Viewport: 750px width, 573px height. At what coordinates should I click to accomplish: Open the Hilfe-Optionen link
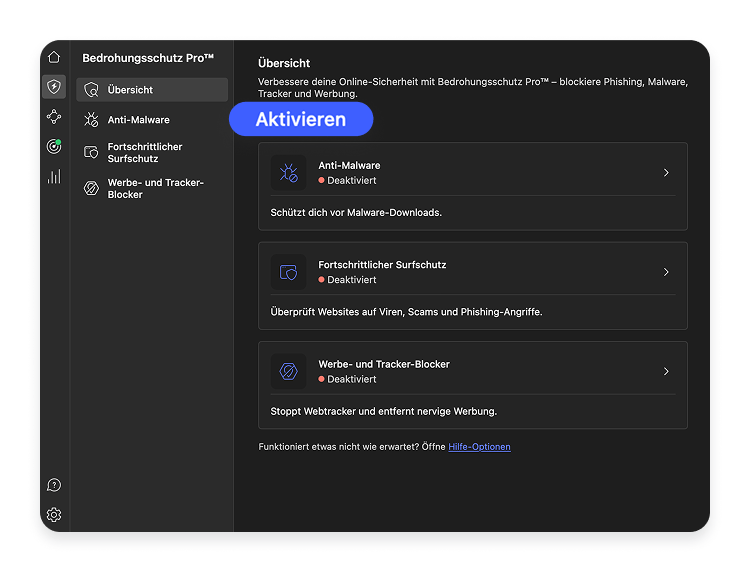[x=479, y=447]
